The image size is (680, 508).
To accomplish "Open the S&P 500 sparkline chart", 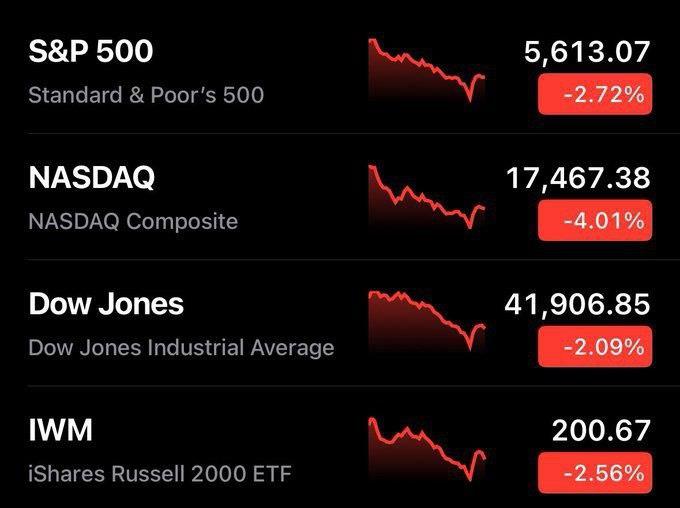I will (427, 70).
